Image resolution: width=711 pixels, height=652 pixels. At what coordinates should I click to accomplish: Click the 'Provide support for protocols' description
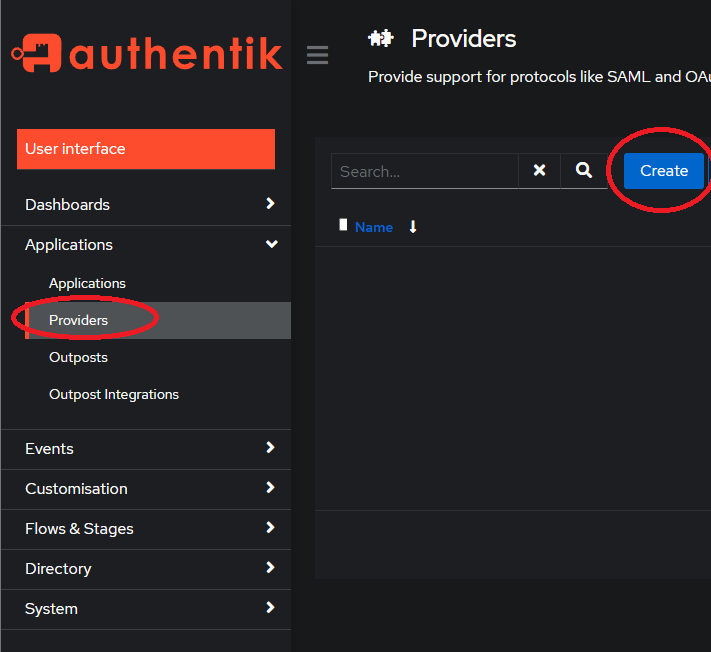click(539, 77)
